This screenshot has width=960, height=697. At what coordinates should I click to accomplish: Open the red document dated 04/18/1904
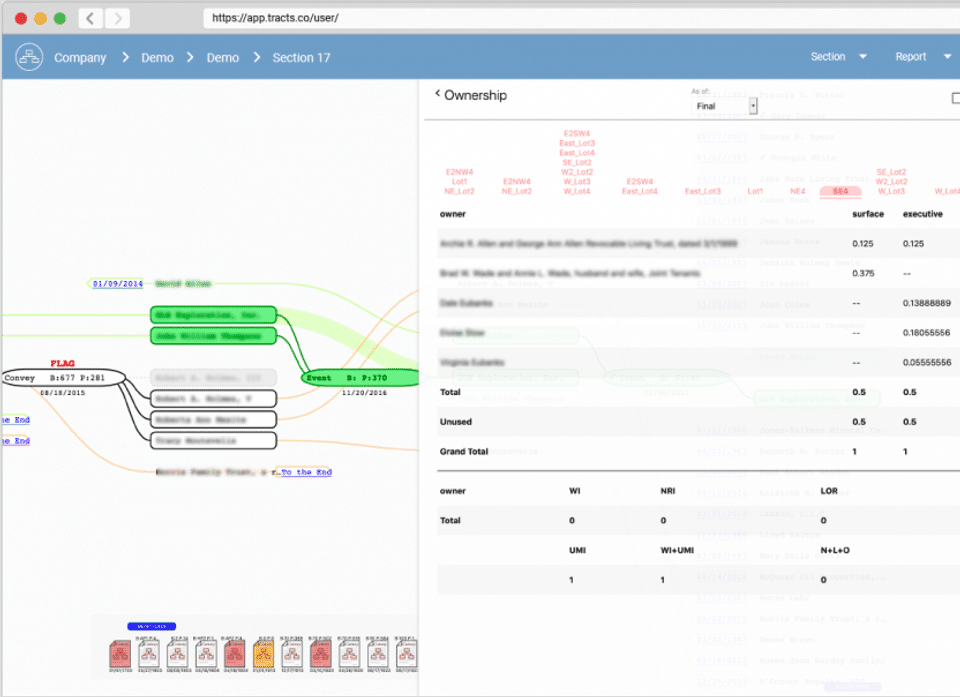[x=235, y=654]
